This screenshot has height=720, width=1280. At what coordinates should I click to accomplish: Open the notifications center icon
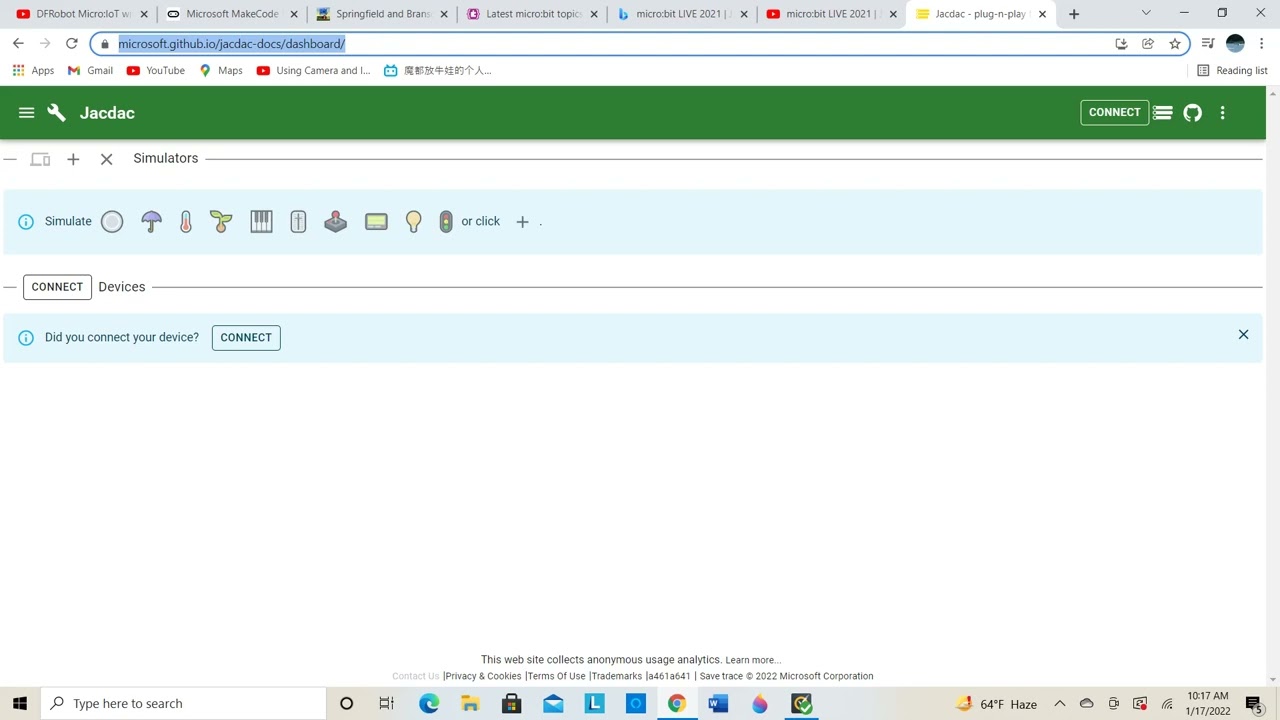click(1254, 704)
